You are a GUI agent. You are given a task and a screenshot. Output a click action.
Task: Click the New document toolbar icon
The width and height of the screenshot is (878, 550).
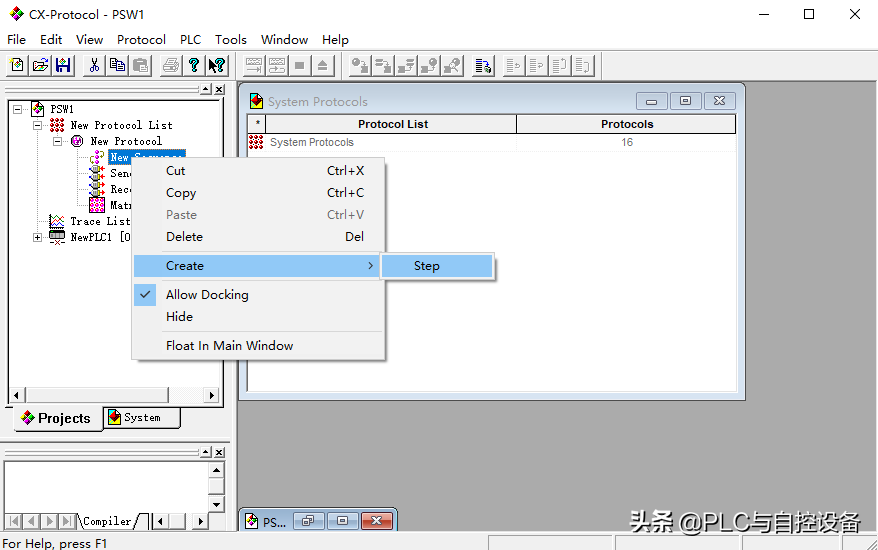[x=17, y=66]
